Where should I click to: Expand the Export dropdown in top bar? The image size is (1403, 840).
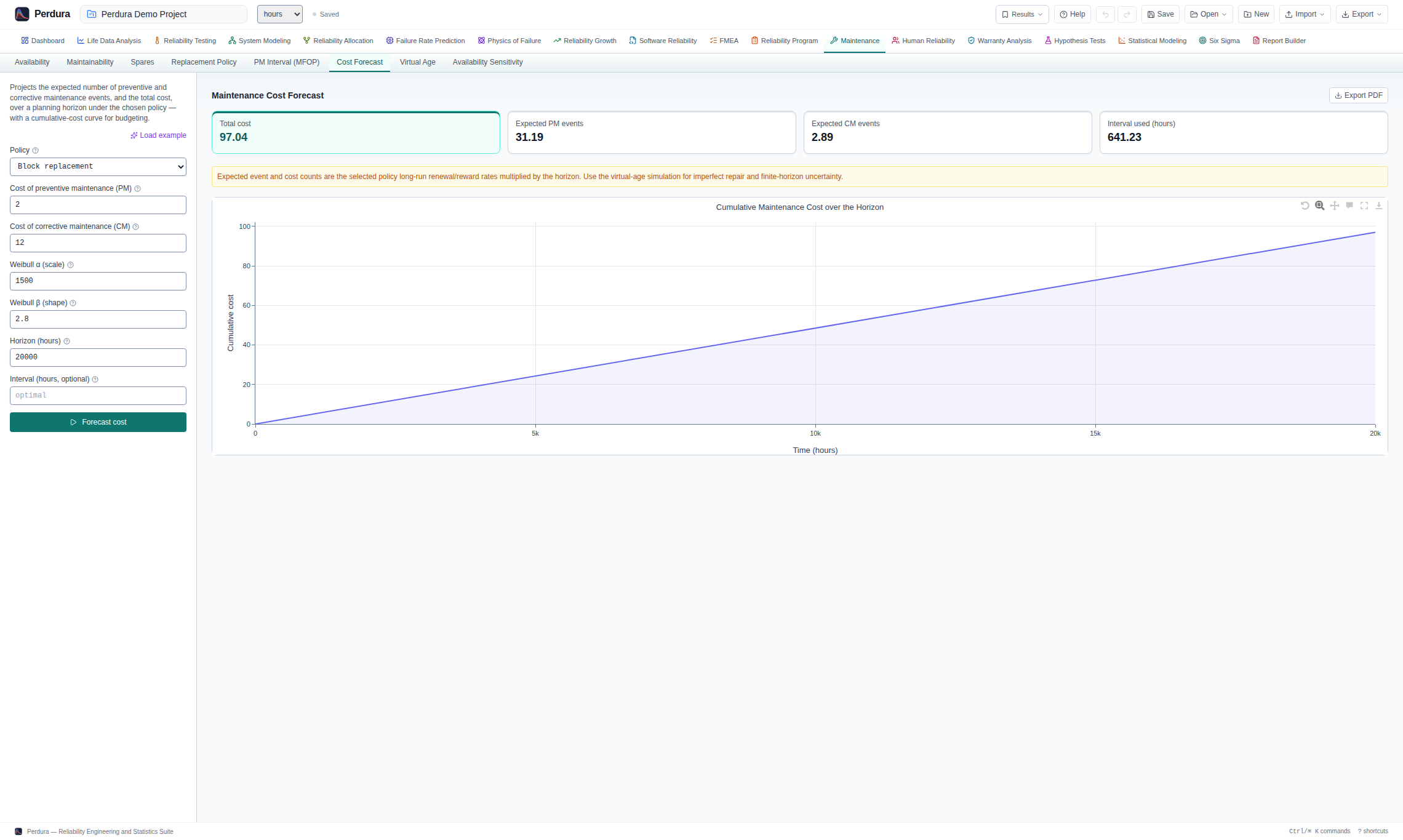pyautogui.click(x=1362, y=14)
